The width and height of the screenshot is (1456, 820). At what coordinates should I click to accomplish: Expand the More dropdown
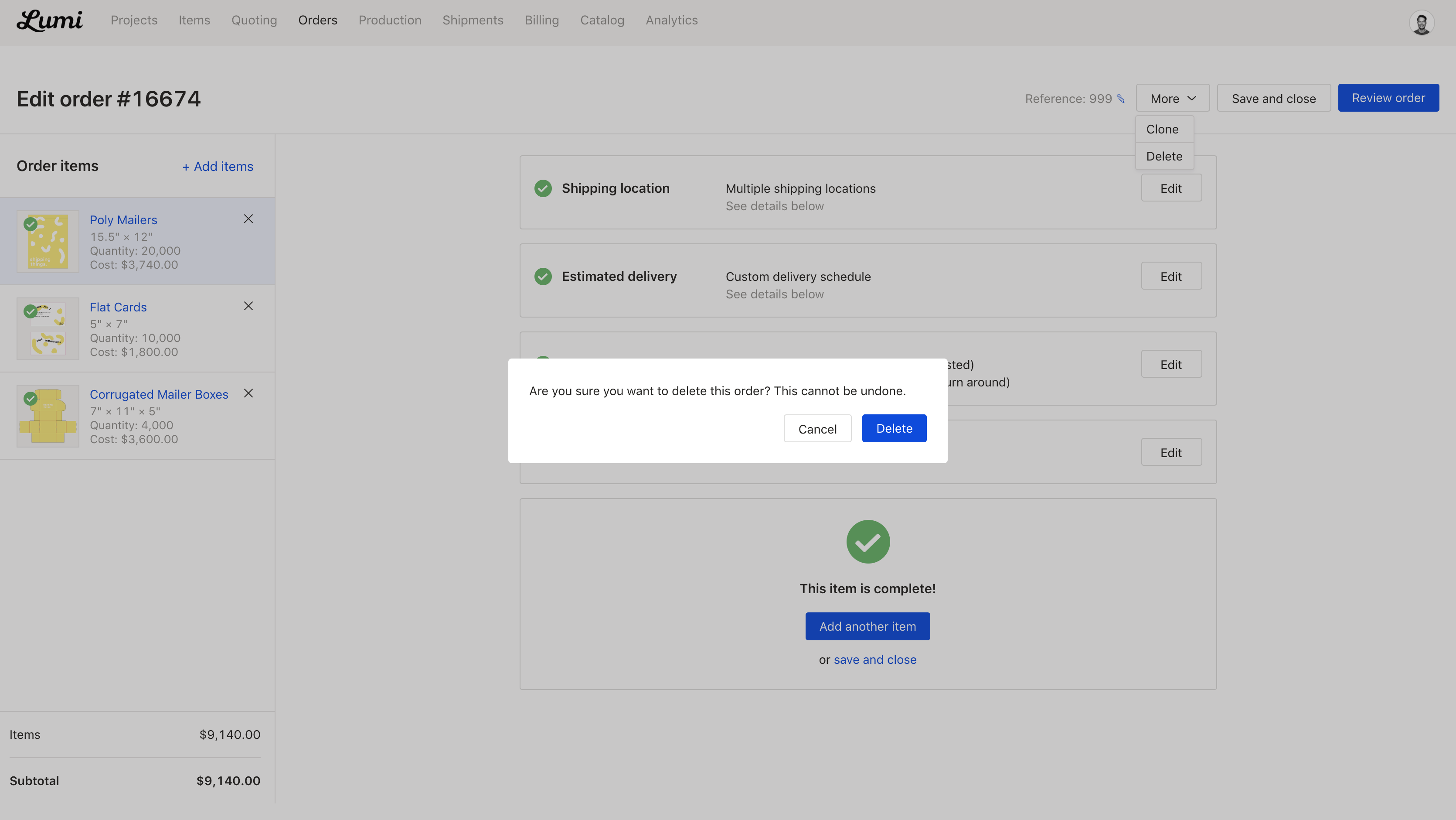1173,99
